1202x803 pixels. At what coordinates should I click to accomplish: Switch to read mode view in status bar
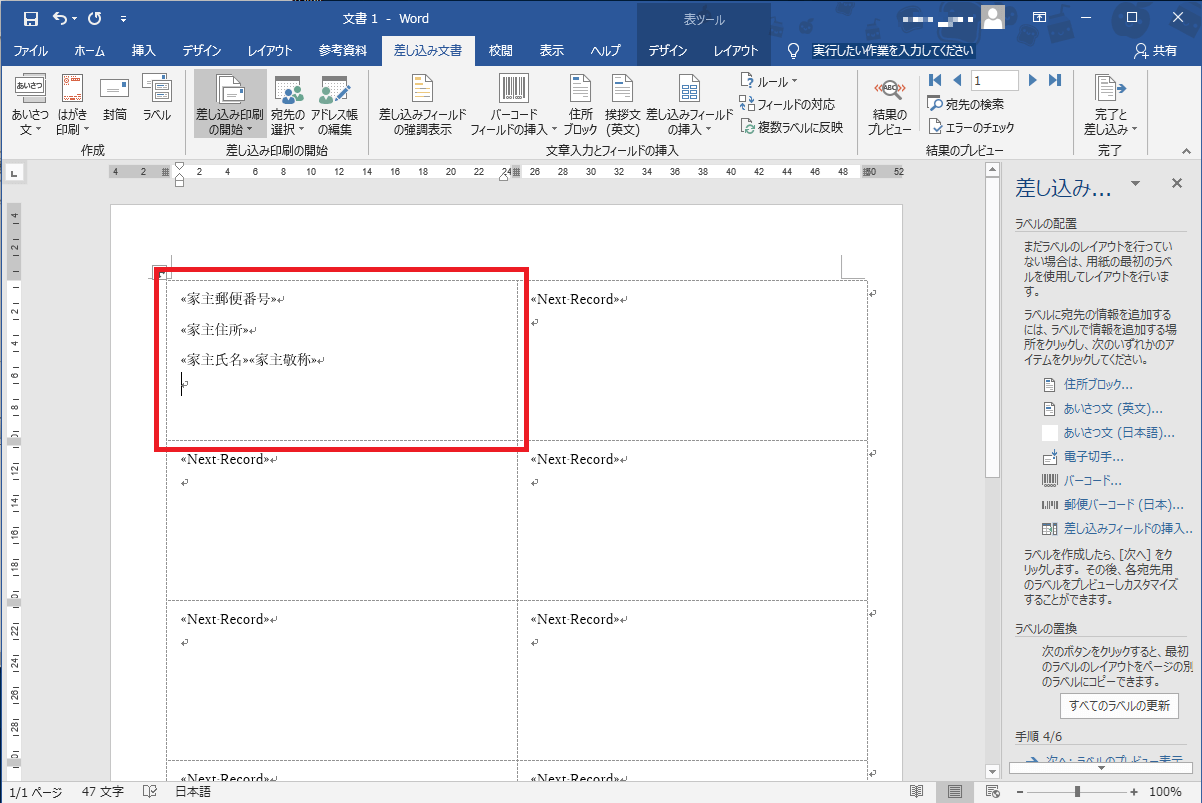pyautogui.click(x=917, y=791)
